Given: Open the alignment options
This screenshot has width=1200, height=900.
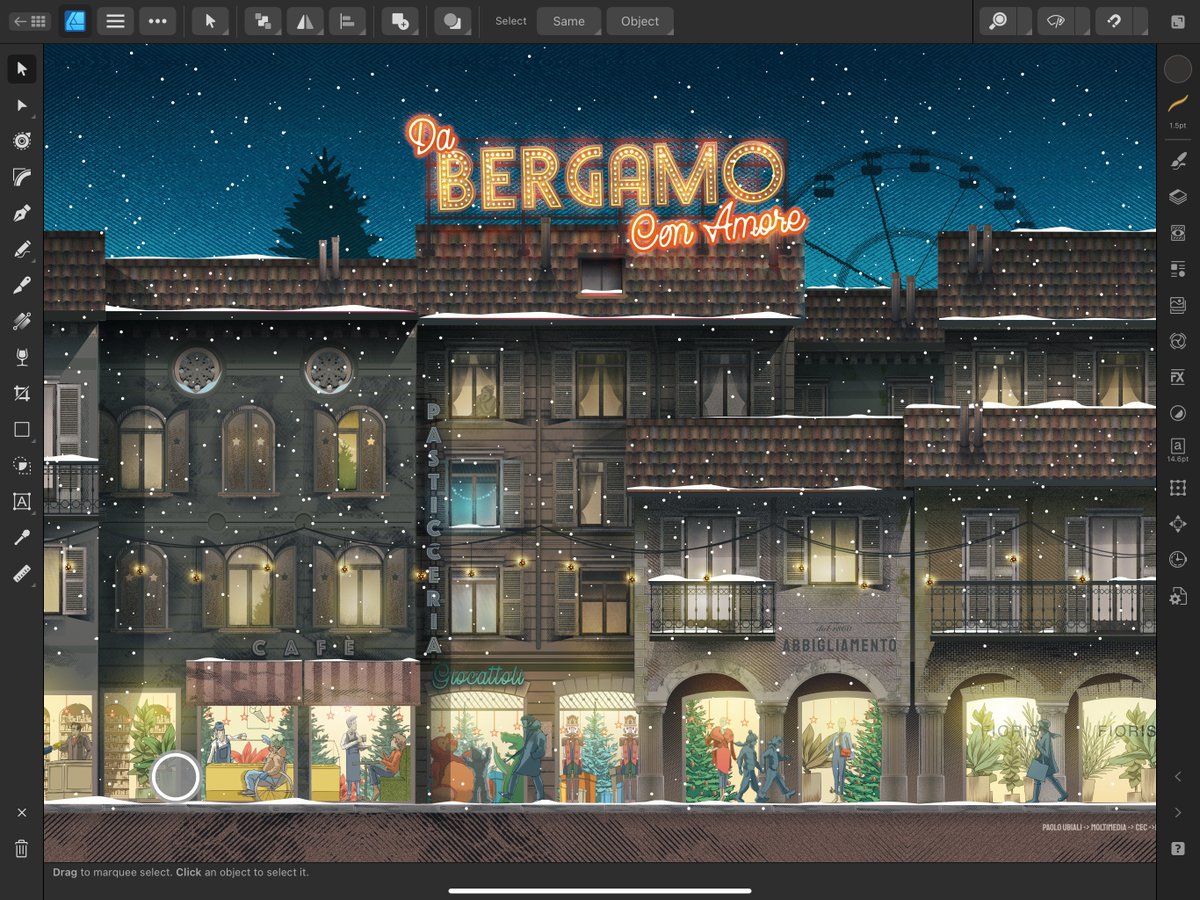Looking at the screenshot, I should [x=349, y=21].
